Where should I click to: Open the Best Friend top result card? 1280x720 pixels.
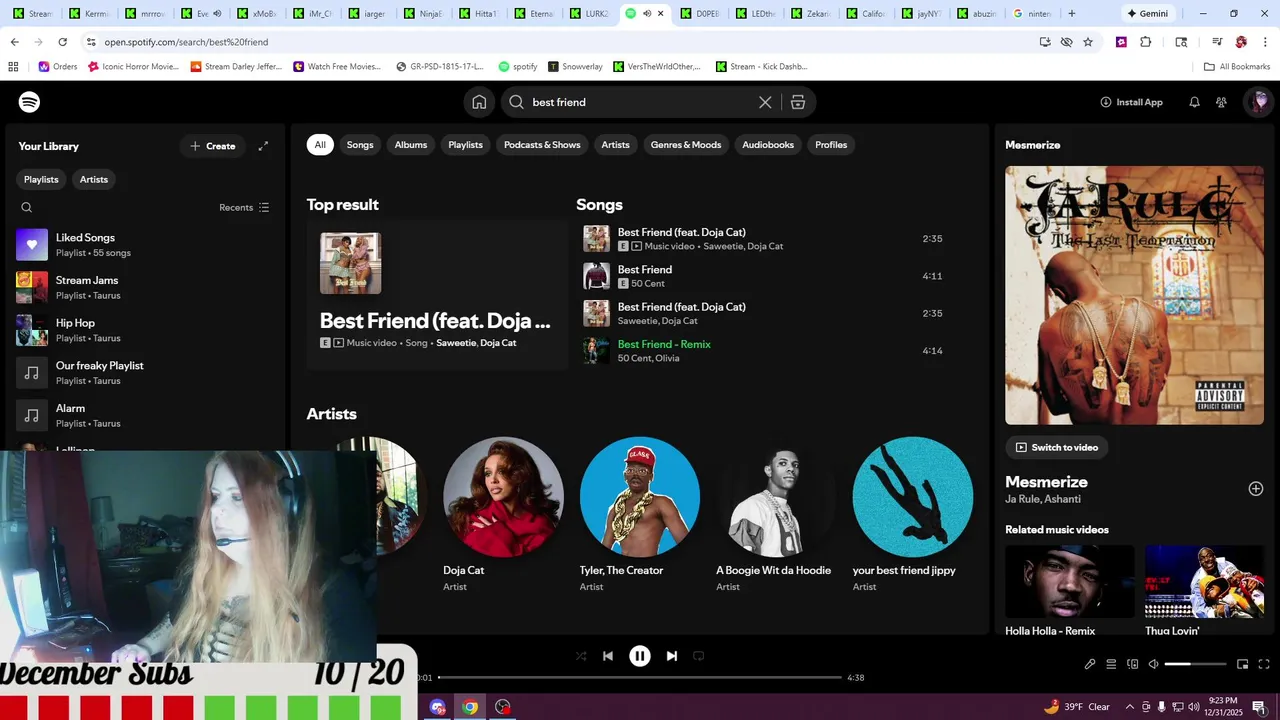437,295
